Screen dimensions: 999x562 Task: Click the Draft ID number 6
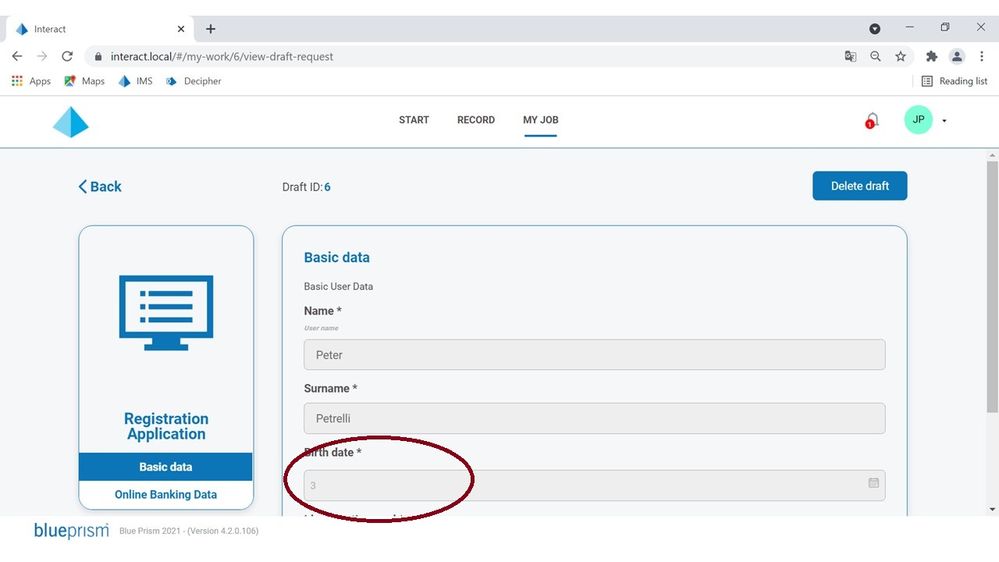coord(327,187)
